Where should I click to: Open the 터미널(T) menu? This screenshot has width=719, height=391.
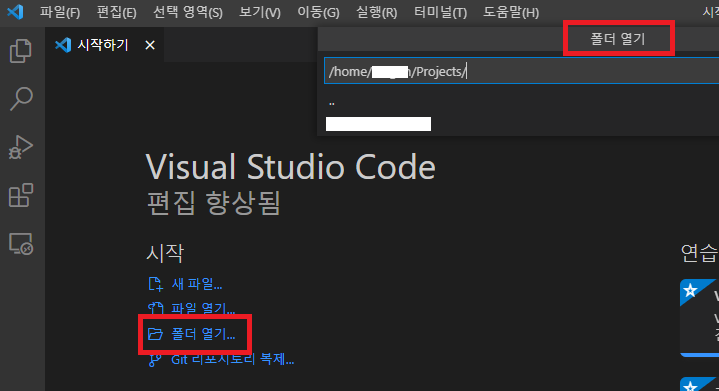click(x=440, y=12)
